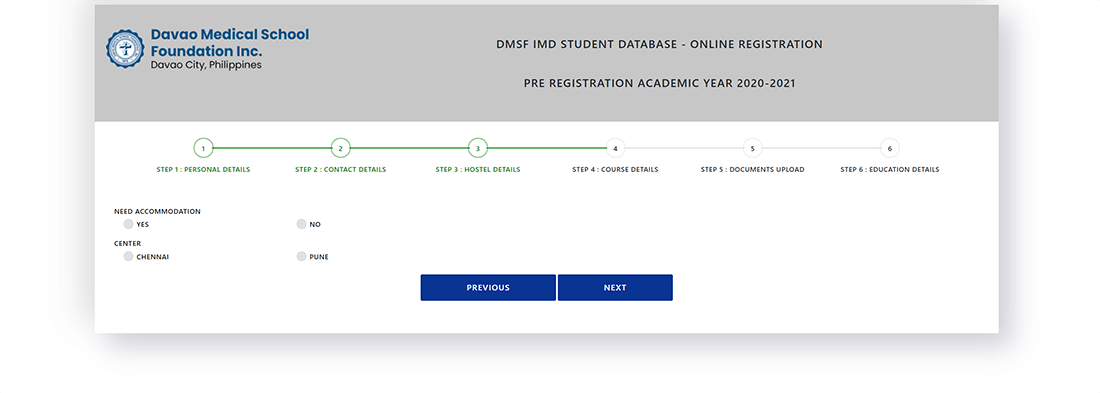
Task: Jump to step 5 circle indicator
Action: [752, 148]
